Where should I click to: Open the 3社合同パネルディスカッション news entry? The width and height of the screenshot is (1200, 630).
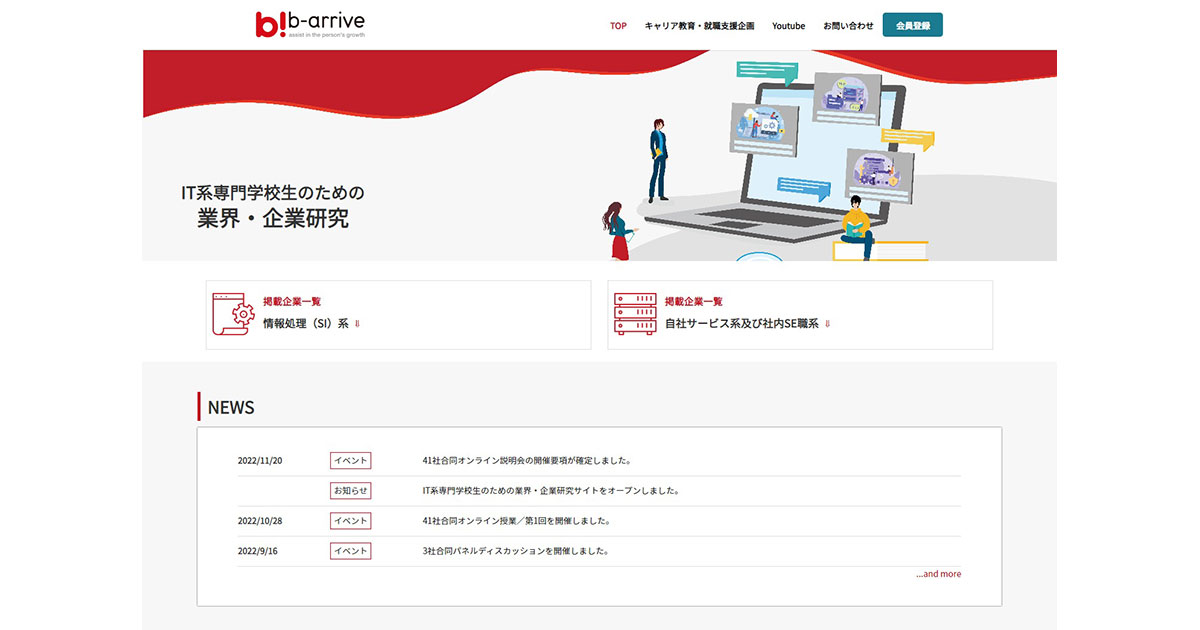click(x=513, y=550)
